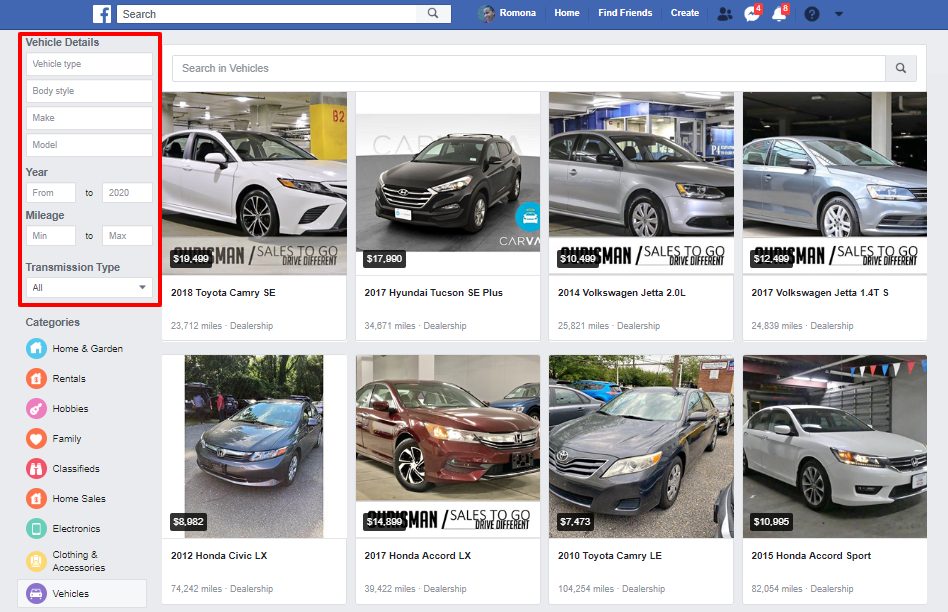The width and height of the screenshot is (948, 612).
Task: Open the 2015 Honda Accord Sport photo
Action: tap(835, 446)
